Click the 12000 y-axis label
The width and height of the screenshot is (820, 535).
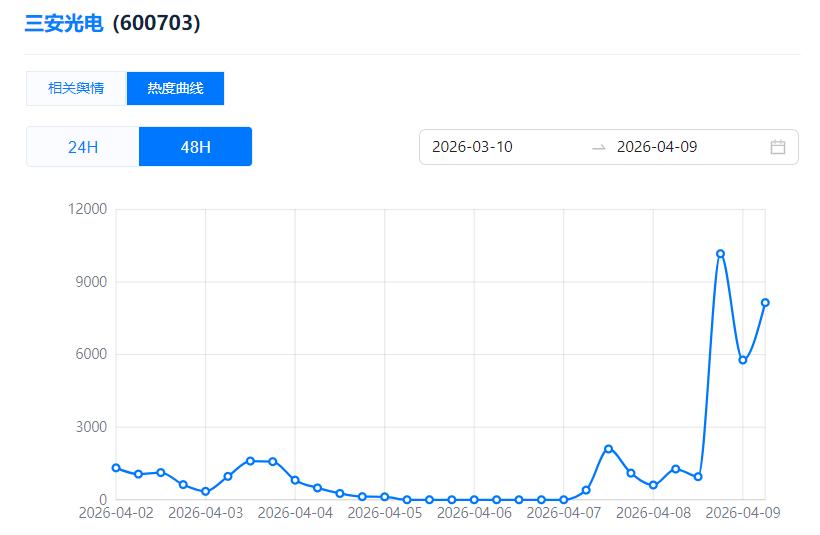point(87,209)
